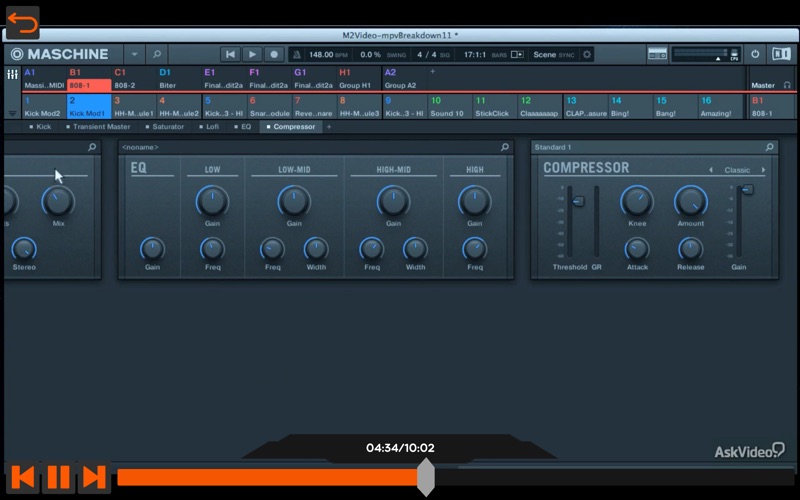
Task: Skip to next video chapter
Action: [x=94, y=477]
